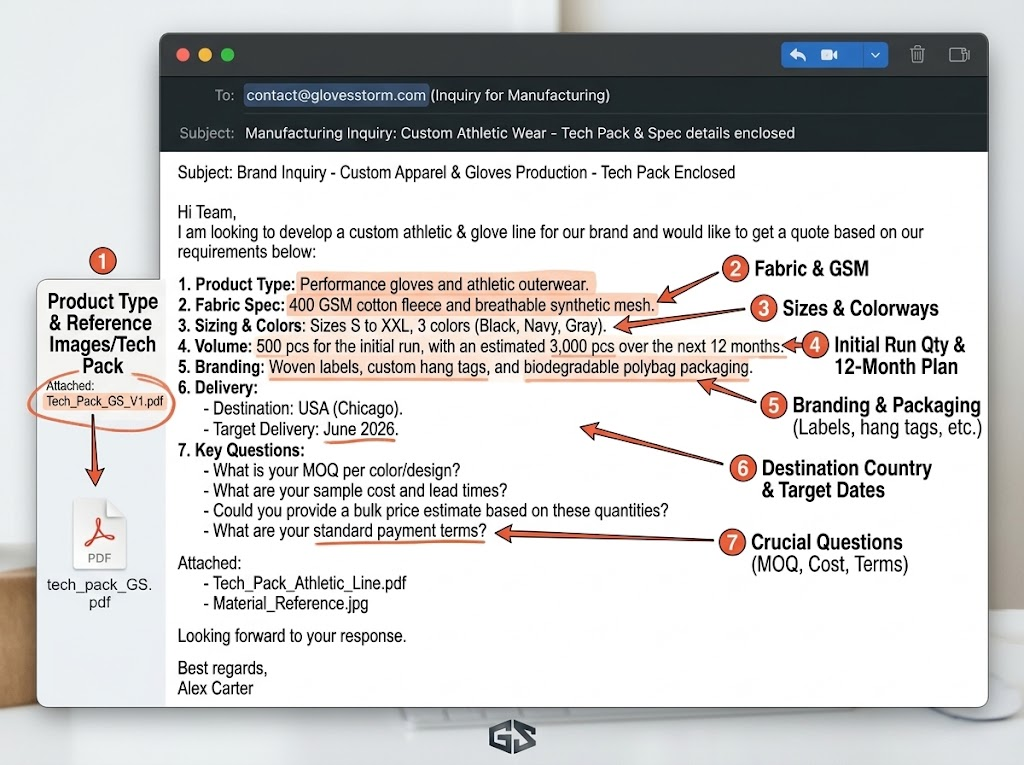1024x765 pixels.
Task: Click the '2. Fabric Spec' line
Action: (x=416, y=305)
